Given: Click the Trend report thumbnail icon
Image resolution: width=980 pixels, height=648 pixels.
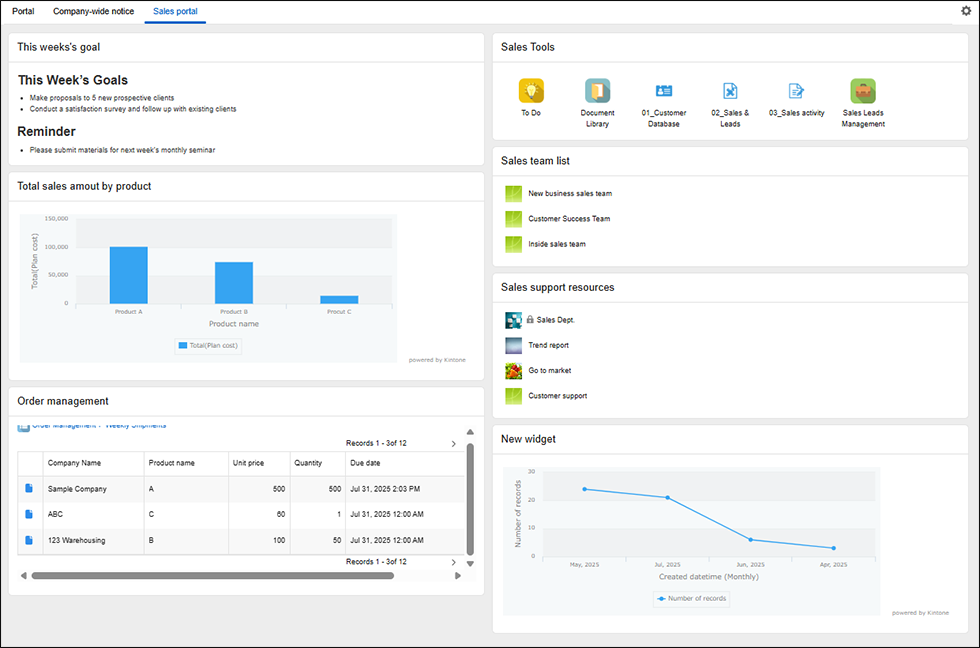Looking at the screenshot, I should [514, 345].
